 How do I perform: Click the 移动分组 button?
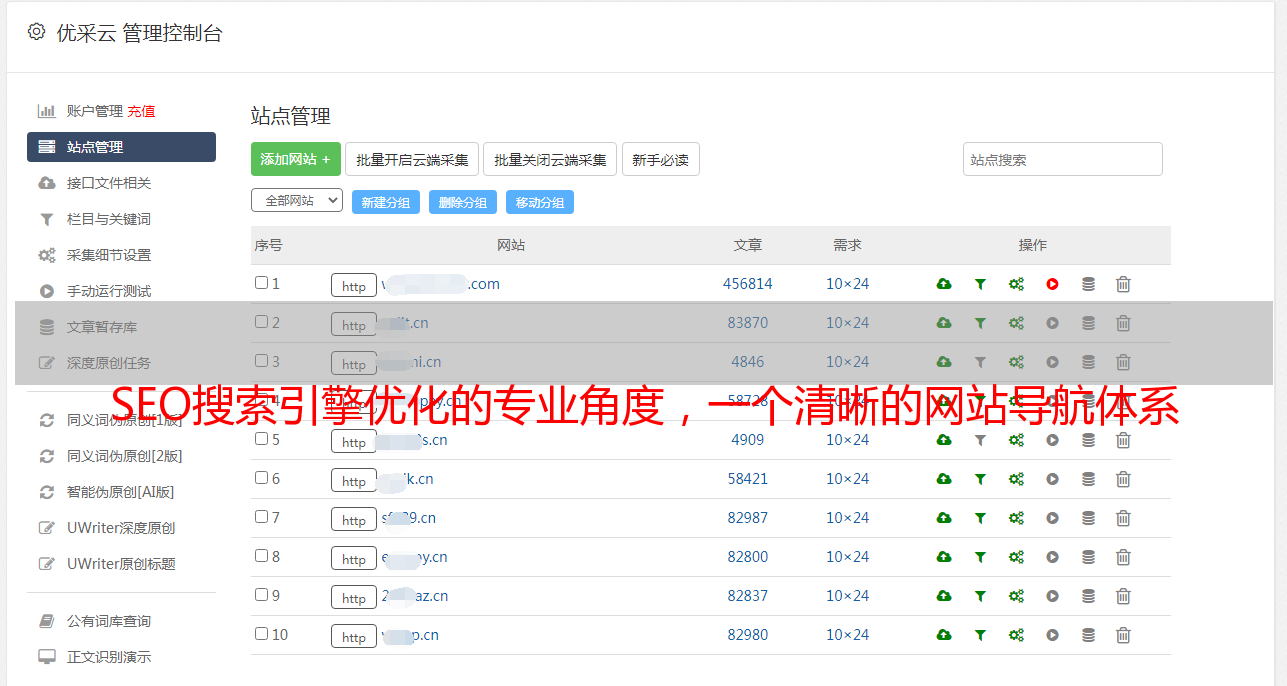pos(540,202)
